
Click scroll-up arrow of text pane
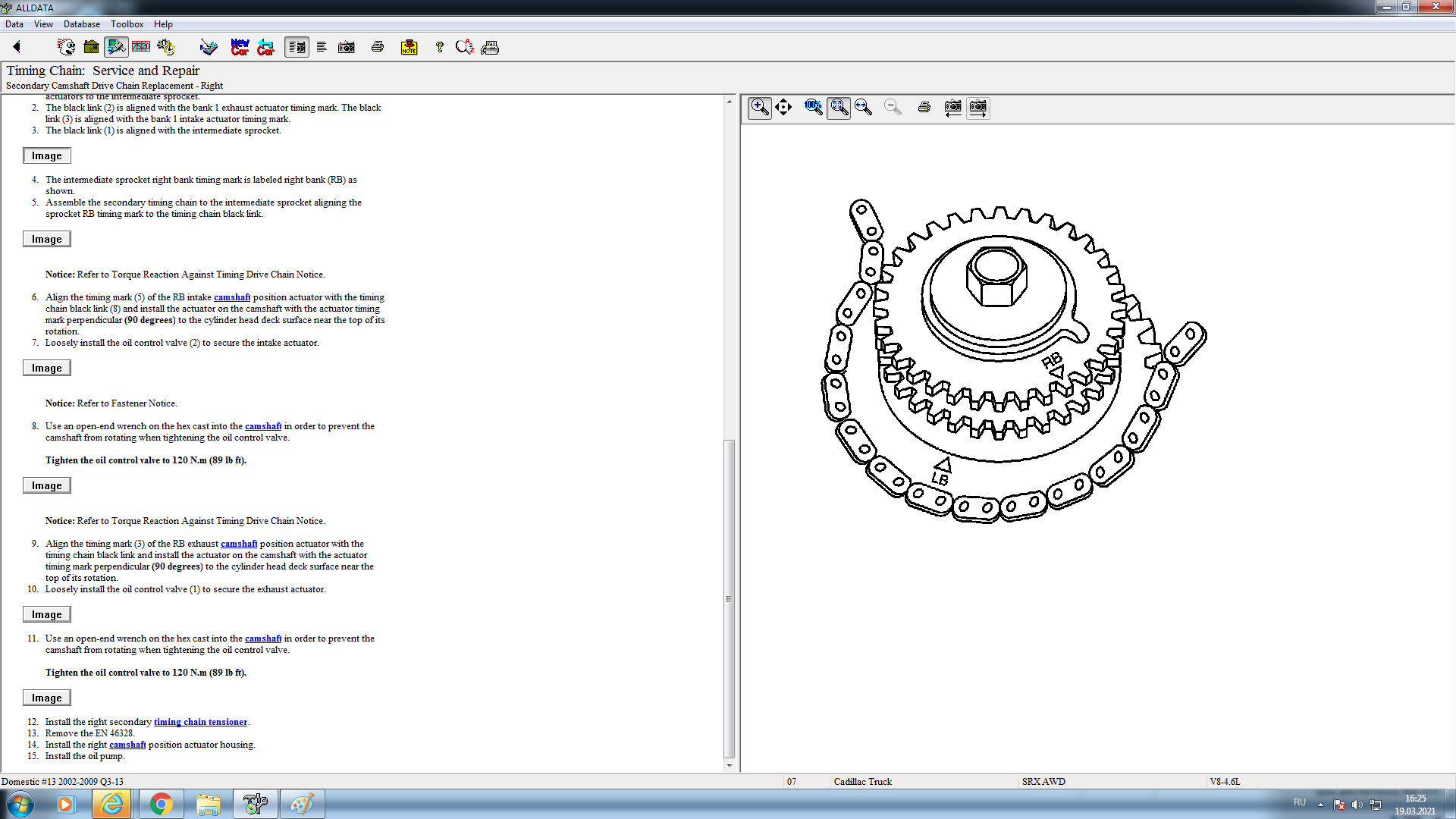pyautogui.click(x=730, y=102)
